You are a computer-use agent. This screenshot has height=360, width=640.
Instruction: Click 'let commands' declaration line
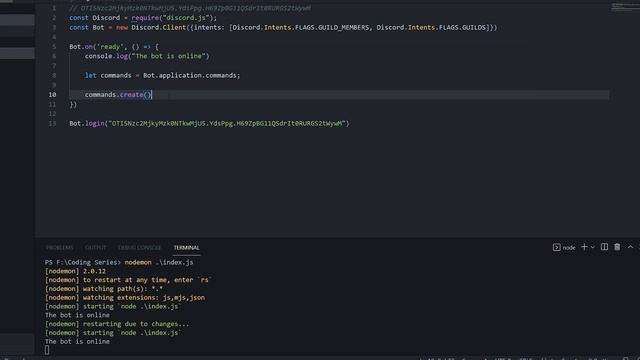pos(162,76)
